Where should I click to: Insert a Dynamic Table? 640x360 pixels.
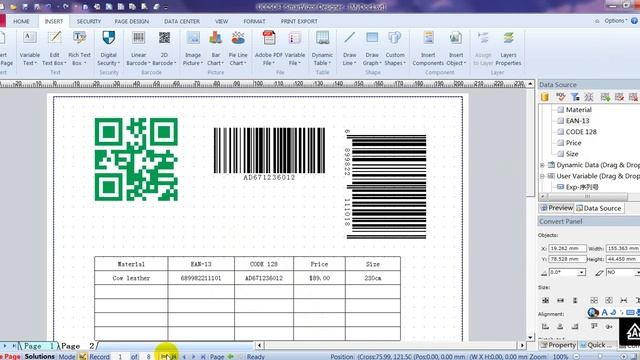tap(322, 48)
